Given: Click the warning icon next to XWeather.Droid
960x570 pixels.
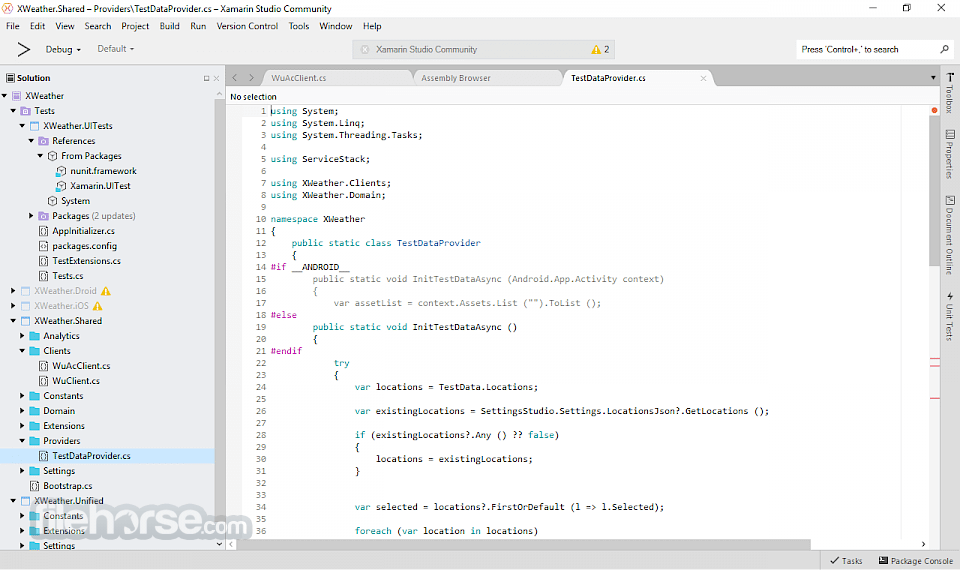Looking at the screenshot, I should (106, 291).
